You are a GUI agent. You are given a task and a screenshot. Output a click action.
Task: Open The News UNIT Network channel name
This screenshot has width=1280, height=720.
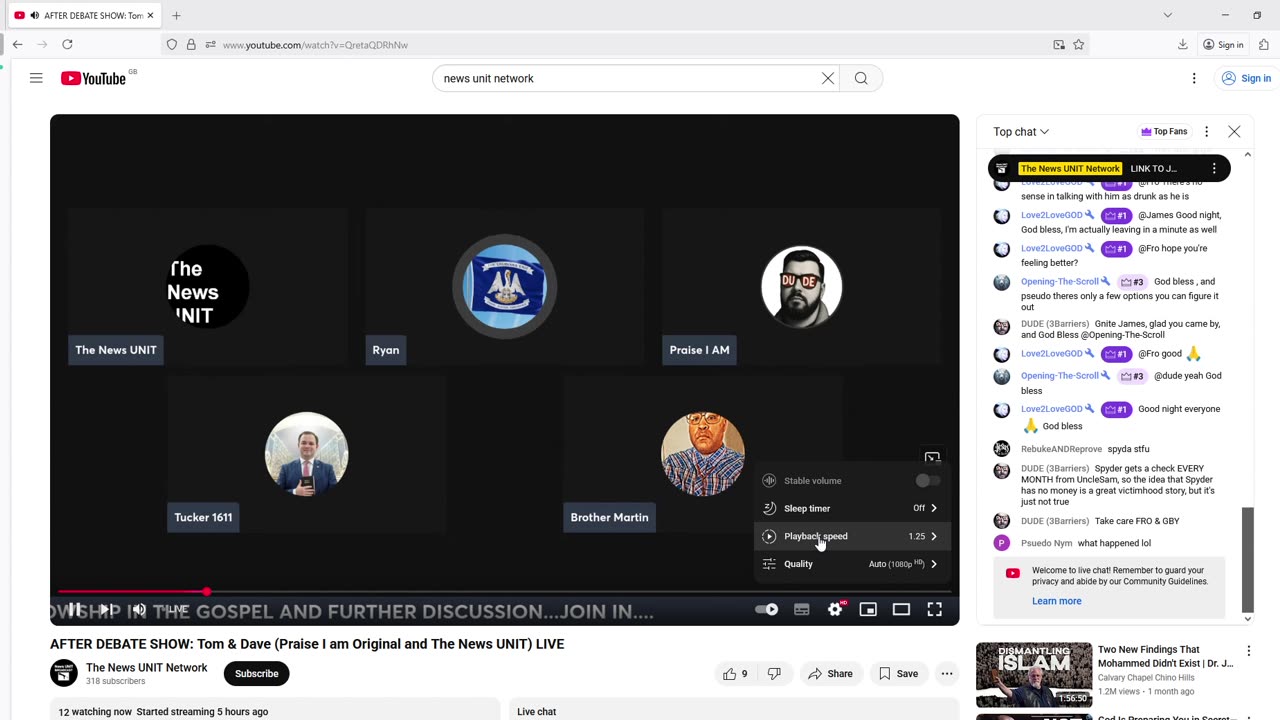point(147,668)
